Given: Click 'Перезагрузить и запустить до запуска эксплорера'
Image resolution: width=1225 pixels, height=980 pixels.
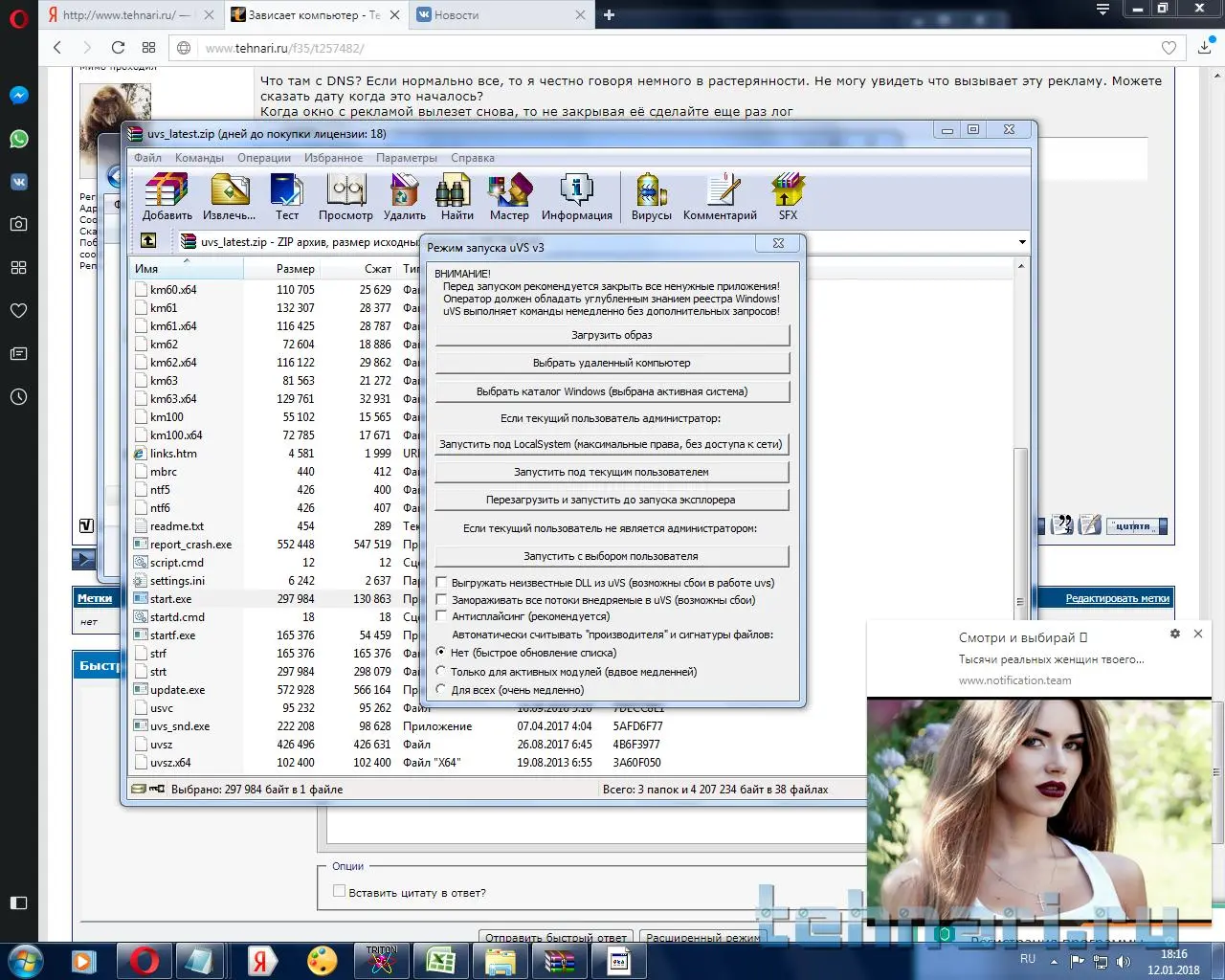Looking at the screenshot, I should point(612,500).
